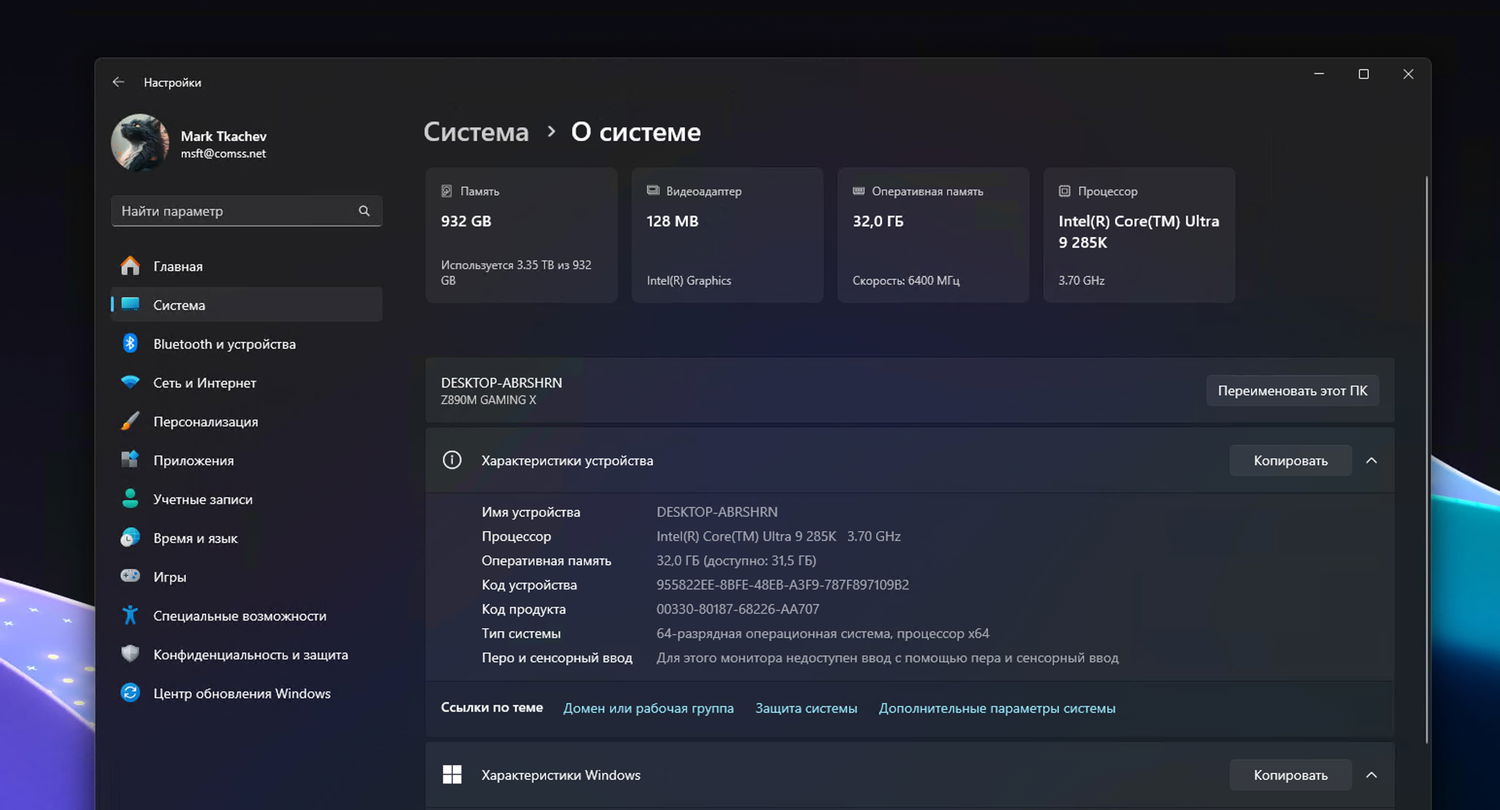Screen dimensions: 1500x810
Task: Open the Память 932 GB card
Action: click(x=521, y=235)
